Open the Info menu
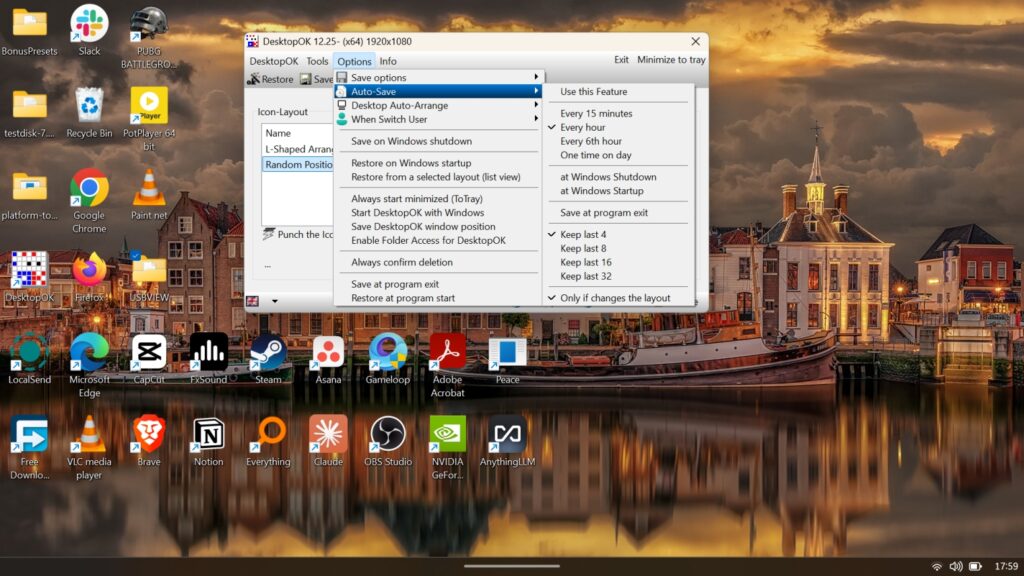 tap(389, 60)
